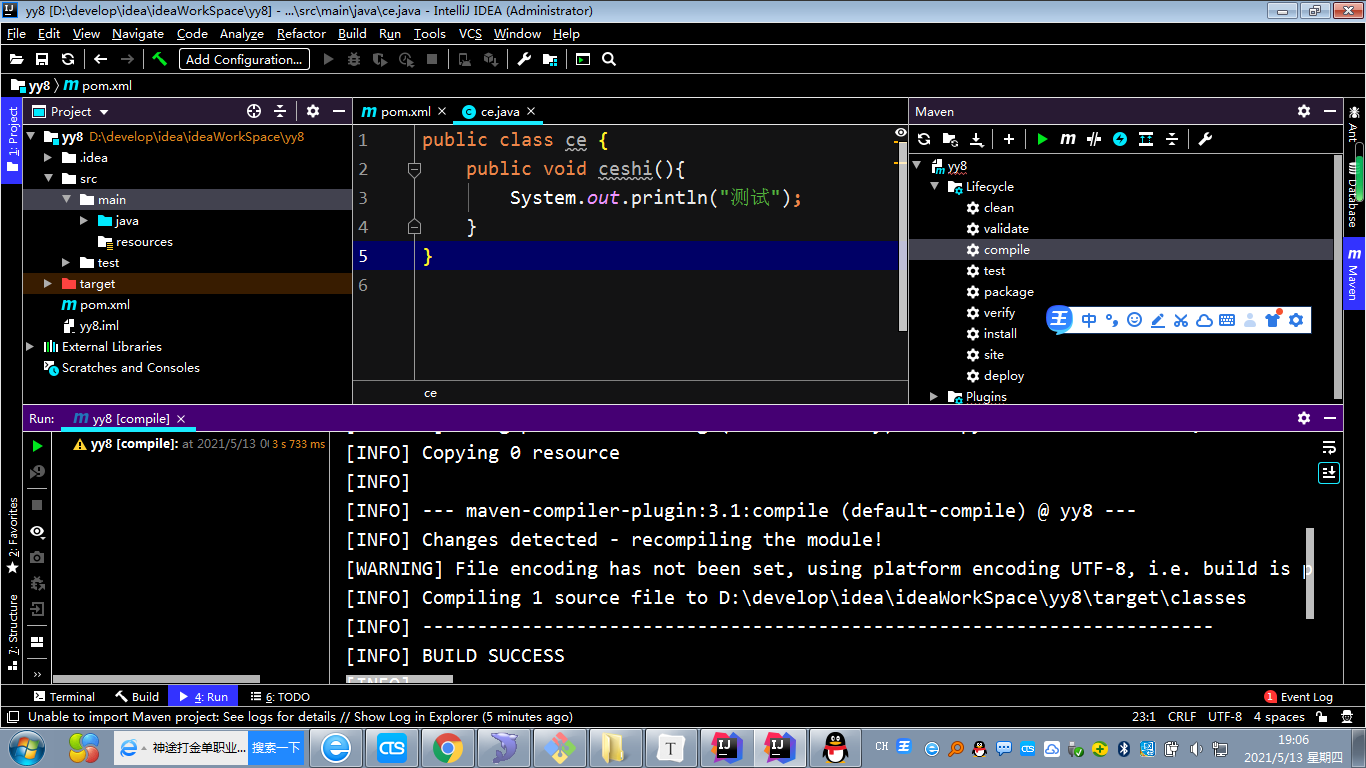Open Project panel gear options
Image resolution: width=1366 pixels, height=768 pixels.
[313, 111]
